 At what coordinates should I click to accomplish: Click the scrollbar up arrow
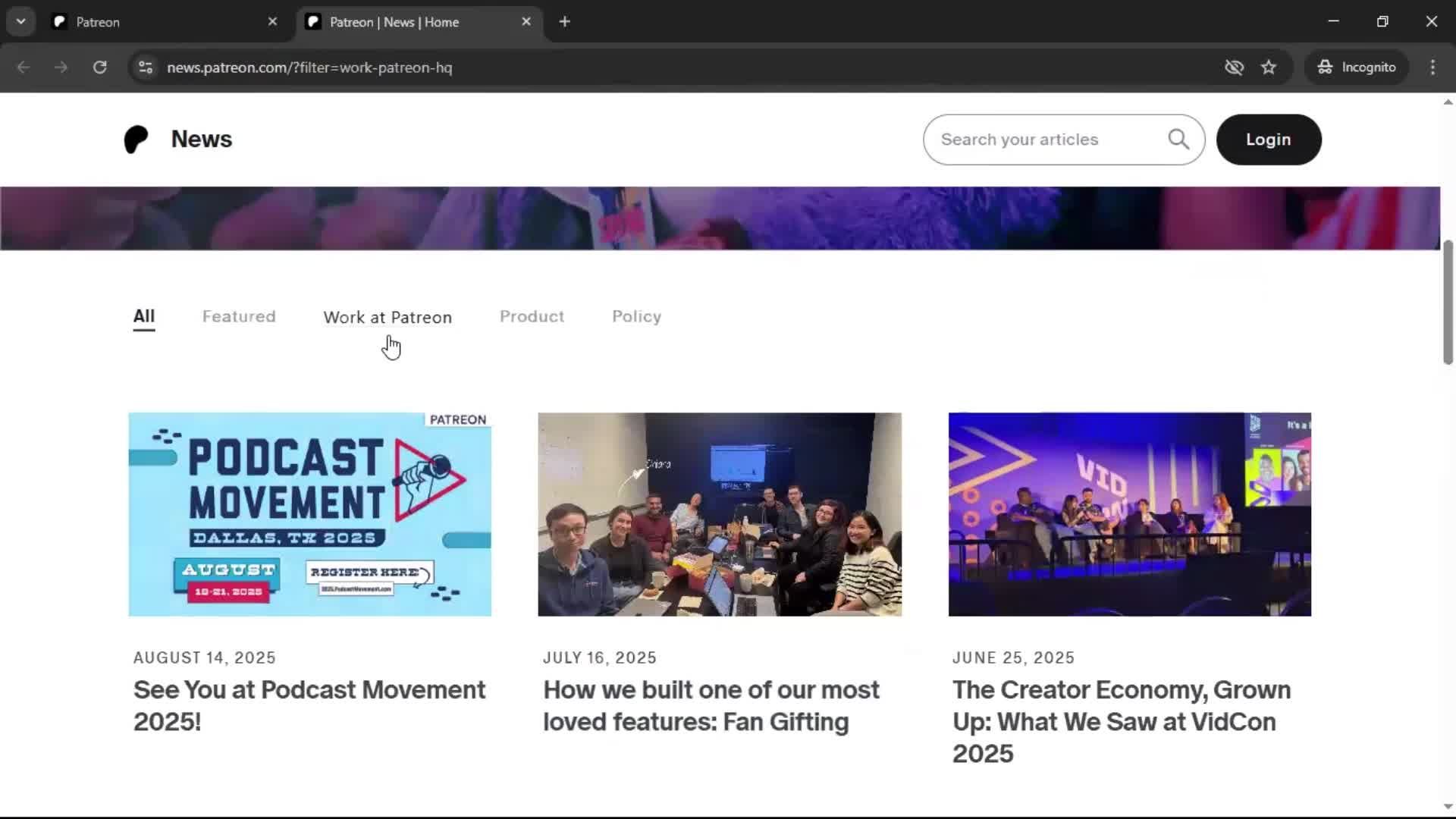click(x=1448, y=102)
